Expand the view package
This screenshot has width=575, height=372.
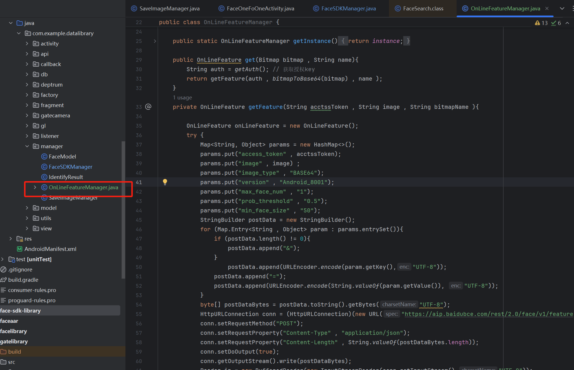[x=27, y=229]
